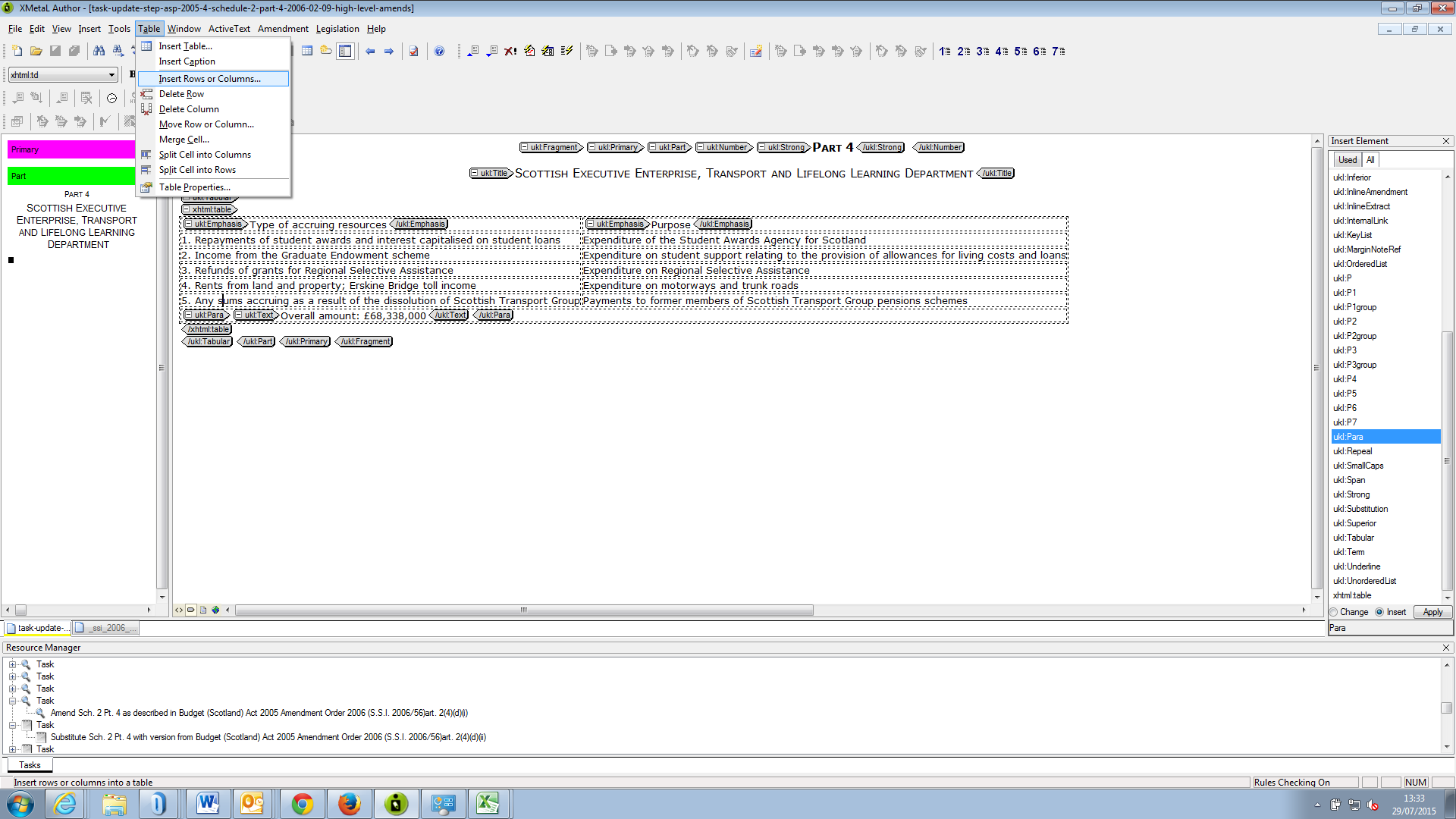This screenshot has height=819, width=1456.
Task: Click the Open folder toolbar icon
Action: pos(36,51)
